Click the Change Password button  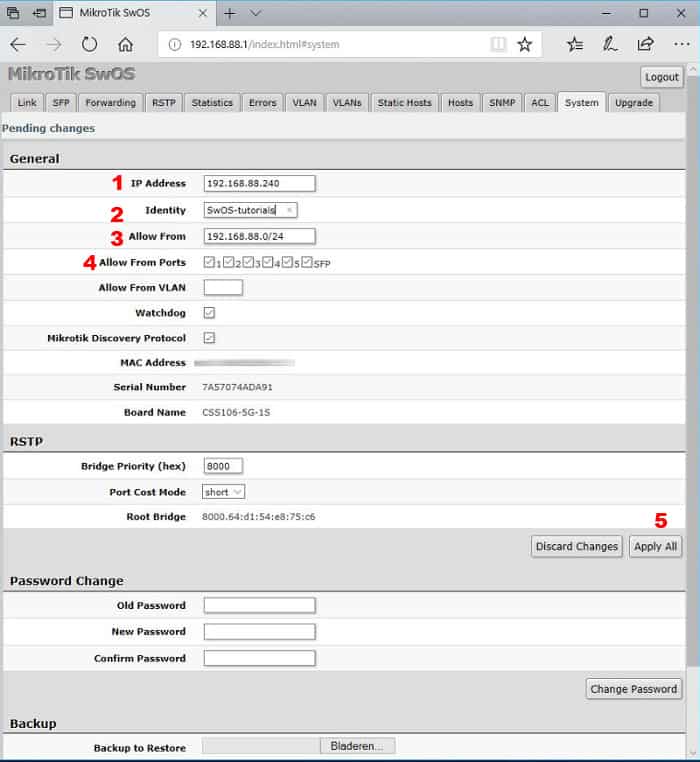point(634,689)
